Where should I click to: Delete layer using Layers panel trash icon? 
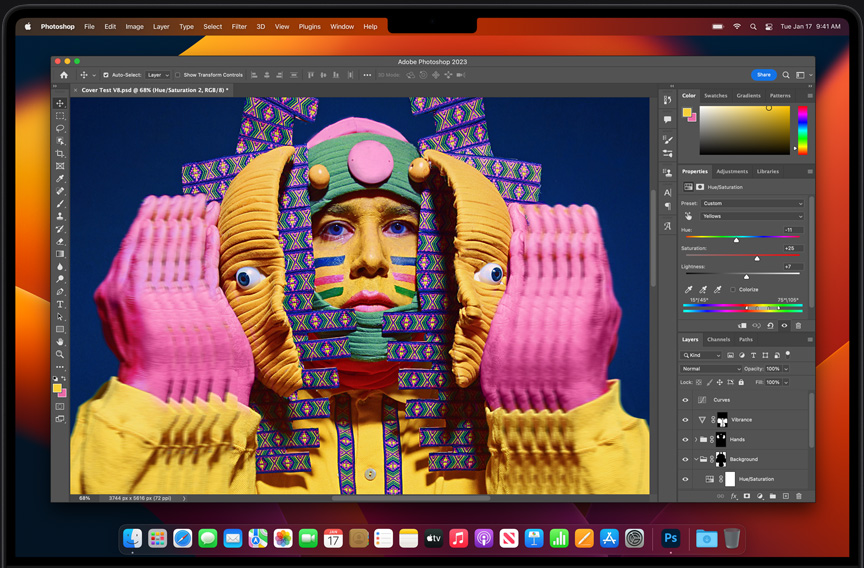[x=798, y=496]
